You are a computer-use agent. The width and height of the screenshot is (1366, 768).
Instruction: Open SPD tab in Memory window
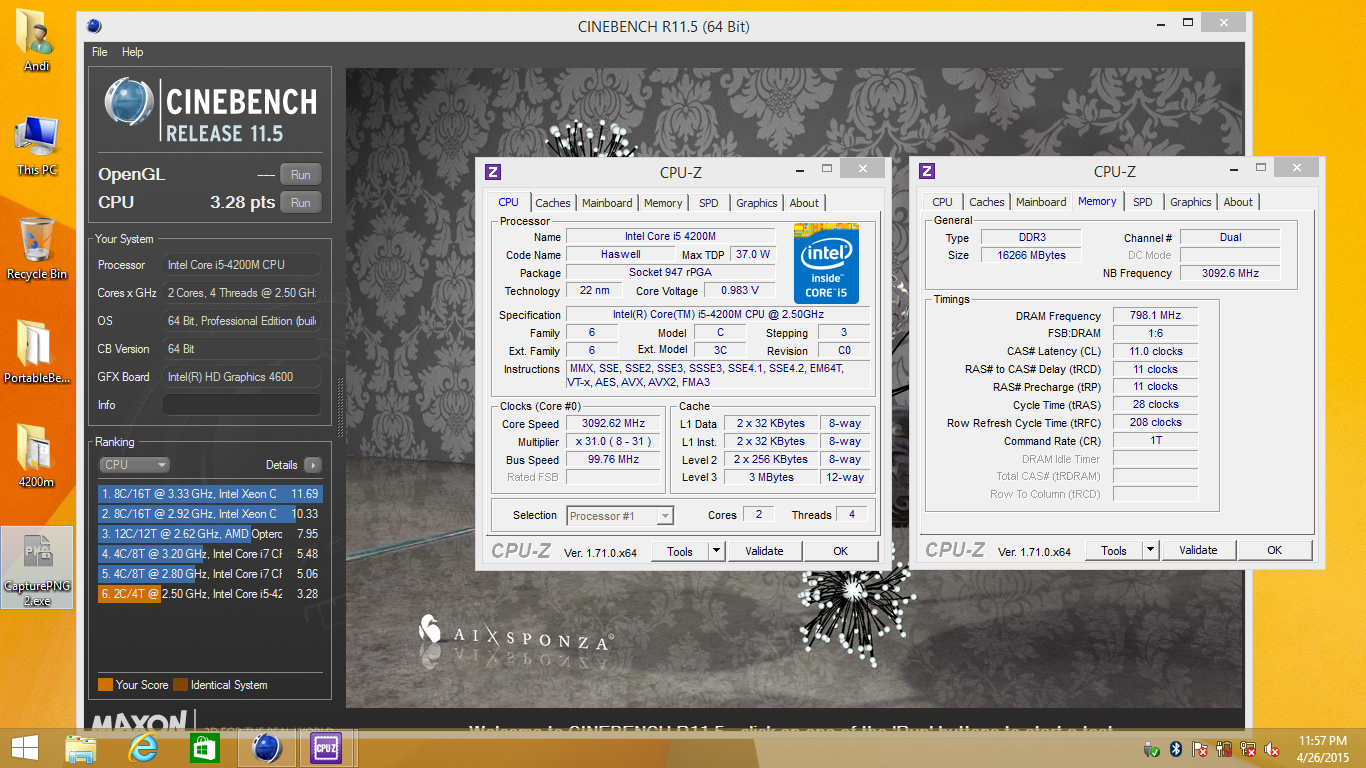click(1143, 202)
